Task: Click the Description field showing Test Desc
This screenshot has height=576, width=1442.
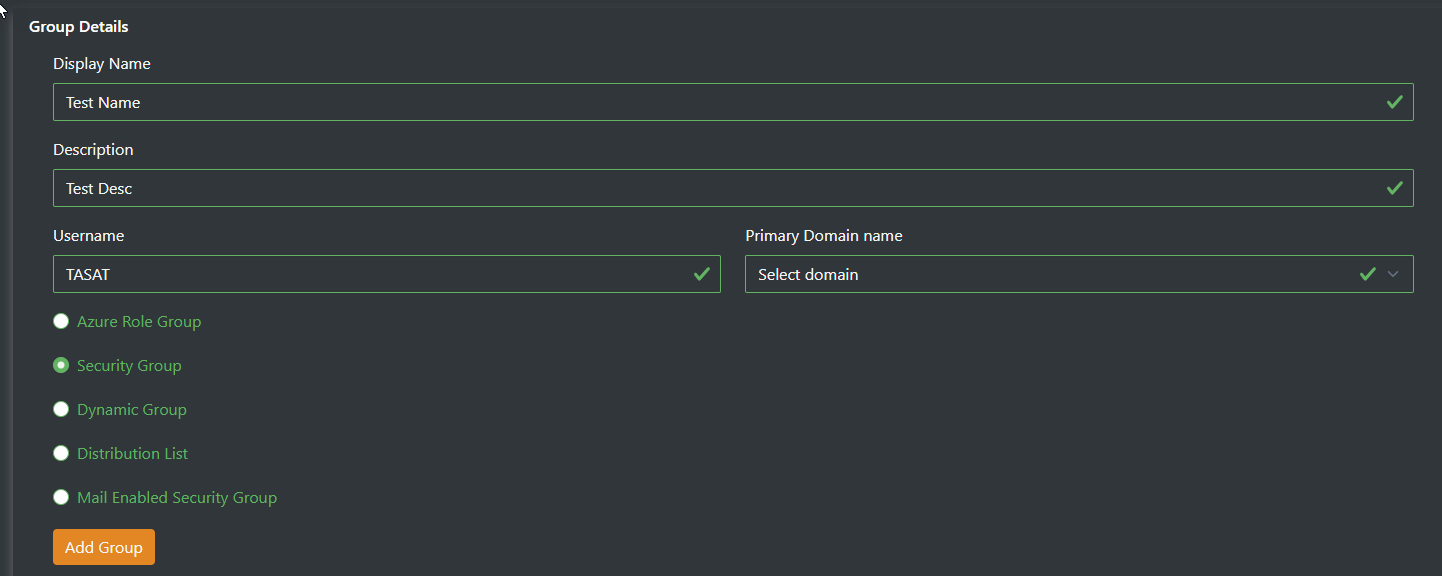Action: (400, 187)
